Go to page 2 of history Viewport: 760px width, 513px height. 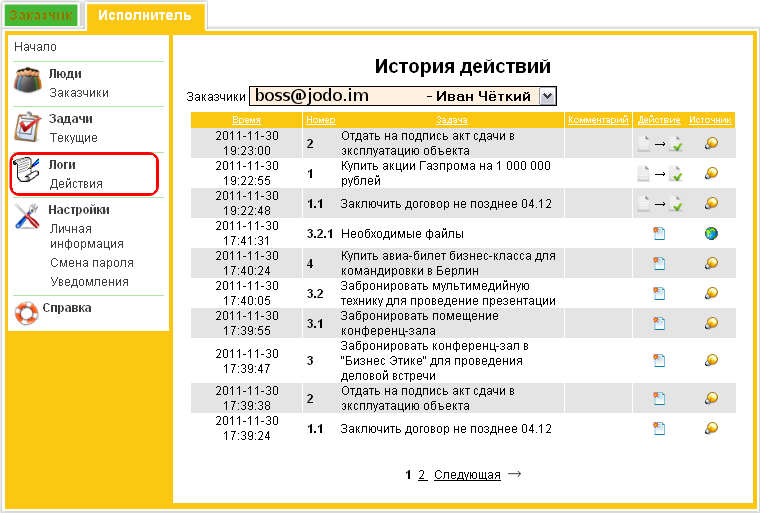coord(422,475)
